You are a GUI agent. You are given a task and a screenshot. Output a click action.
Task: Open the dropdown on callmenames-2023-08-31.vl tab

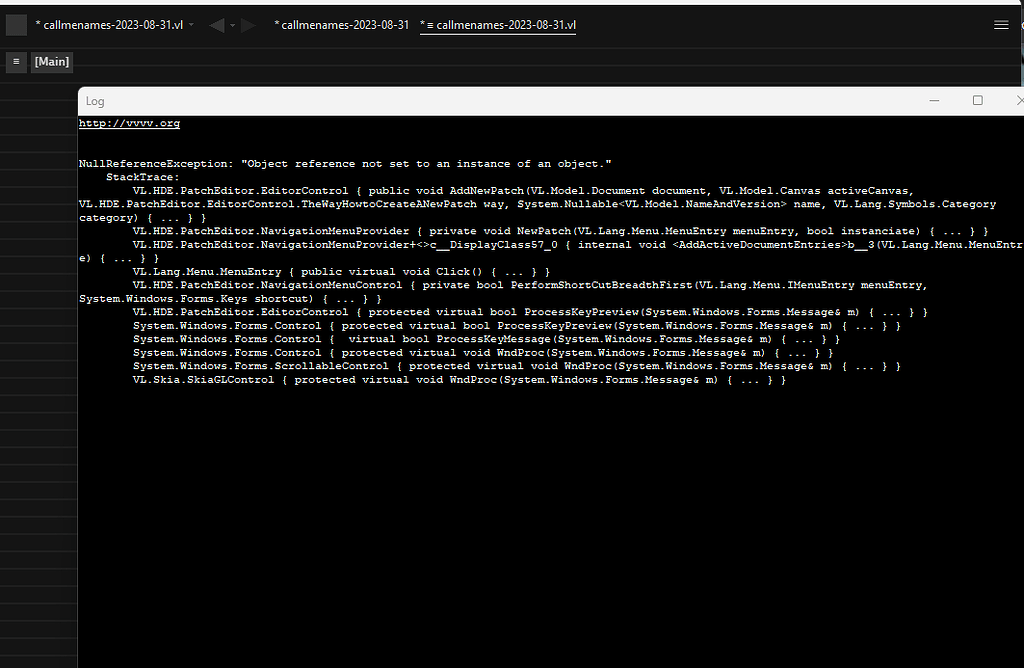click(191, 25)
